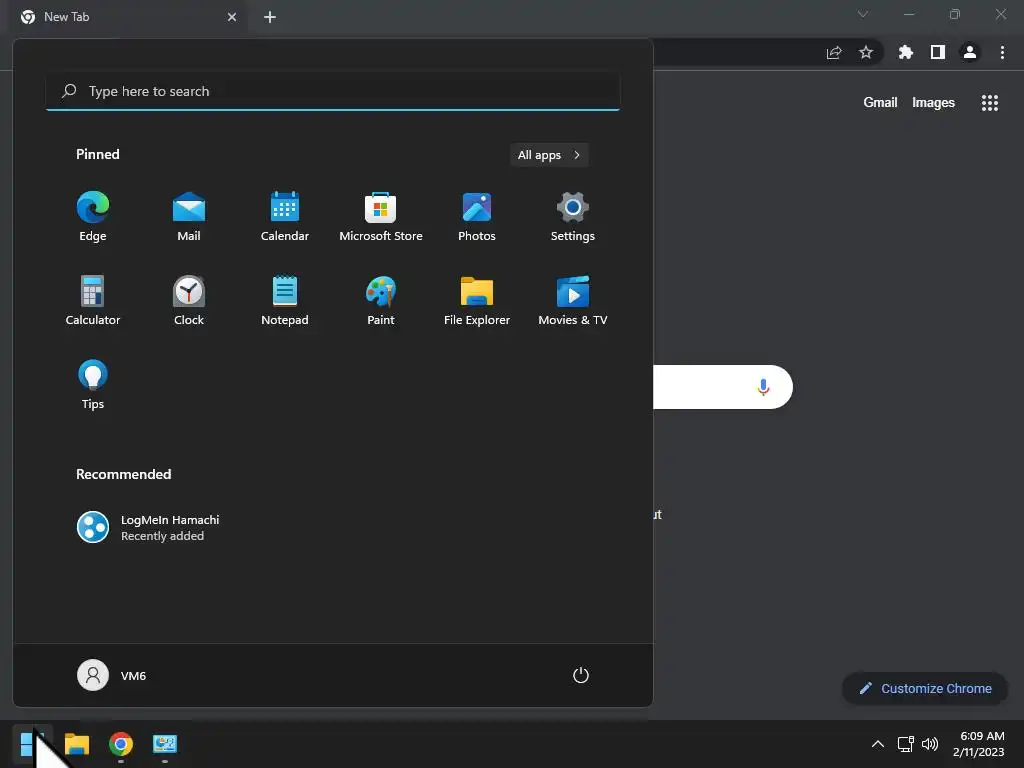Image resolution: width=1024 pixels, height=768 pixels.
Task: Open the Paint app
Action: pos(381,300)
